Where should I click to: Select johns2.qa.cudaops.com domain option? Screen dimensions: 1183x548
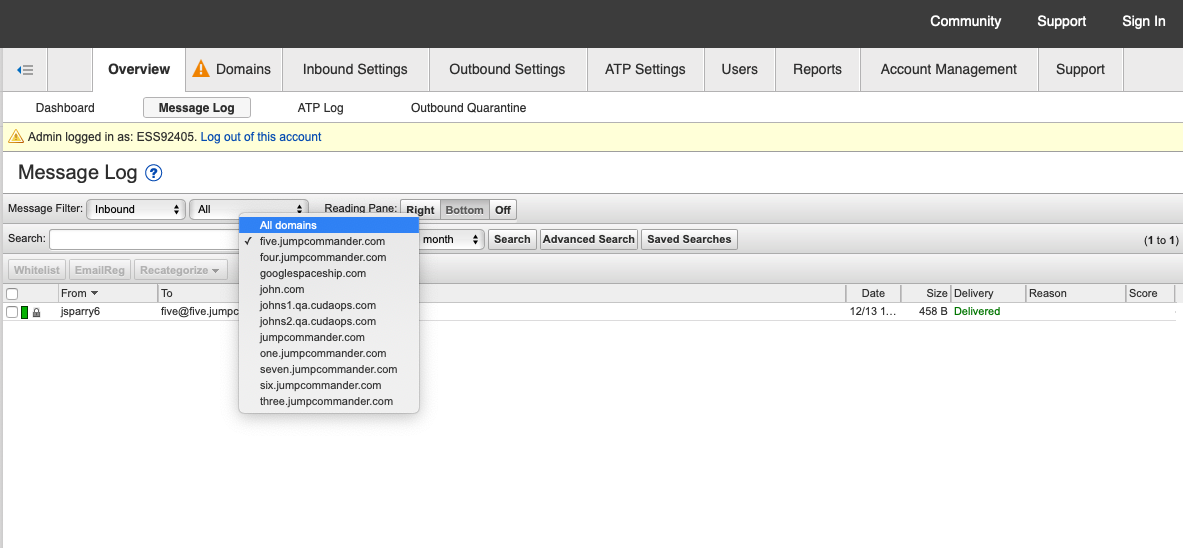click(329, 322)
